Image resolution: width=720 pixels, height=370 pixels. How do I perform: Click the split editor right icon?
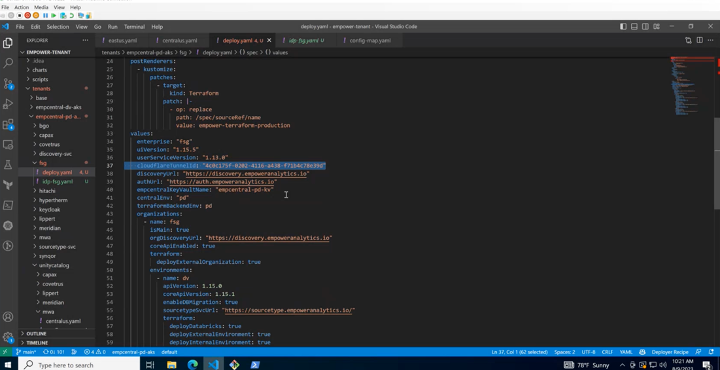[x=699, y=40]
